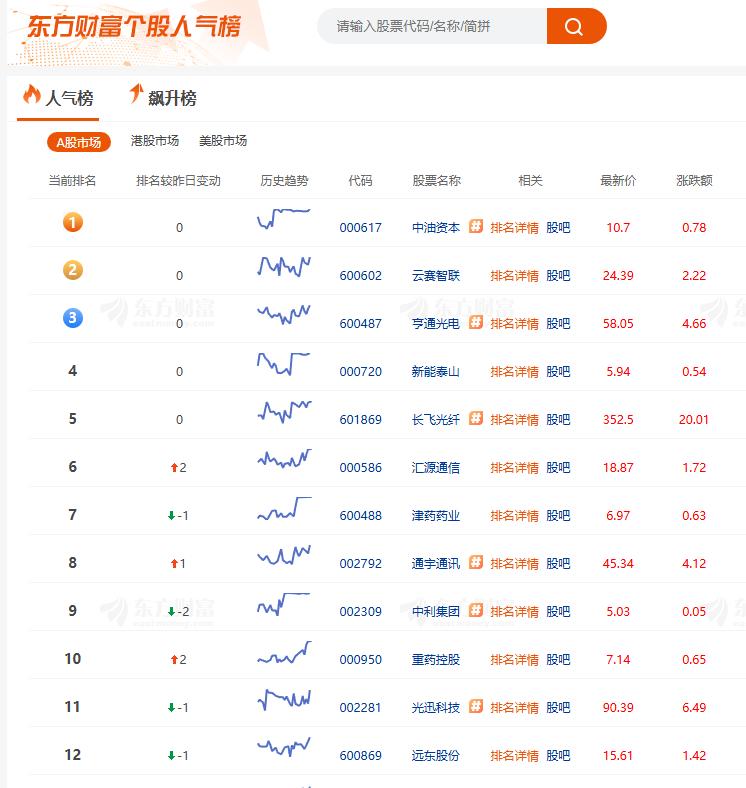746x788 pixels.
Task: Click the orange hashtag icon beside 中油资本
Action: [x=476, y=227]
